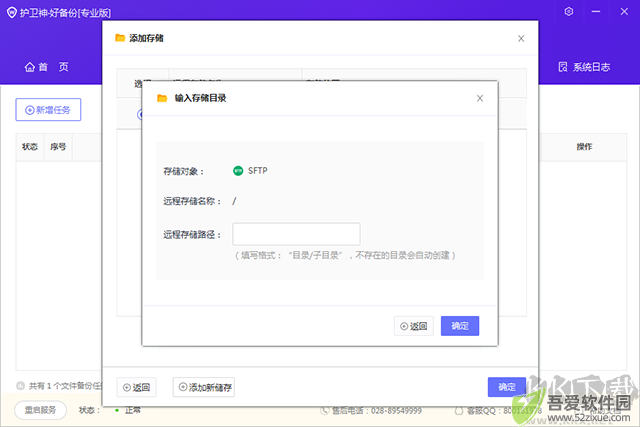Click the 操作 column header
The width and height of the screenshot is (640, 427).
(584, 147)
